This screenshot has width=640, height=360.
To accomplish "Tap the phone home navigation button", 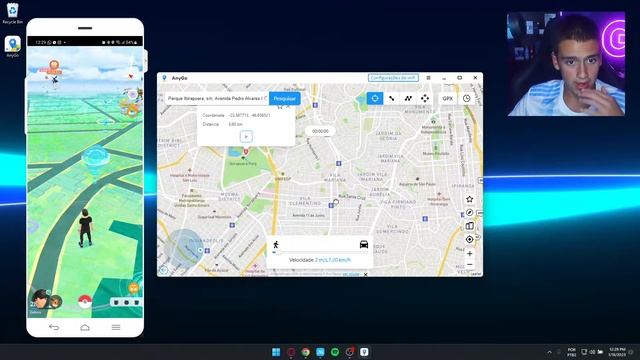I will pos(85,327).
